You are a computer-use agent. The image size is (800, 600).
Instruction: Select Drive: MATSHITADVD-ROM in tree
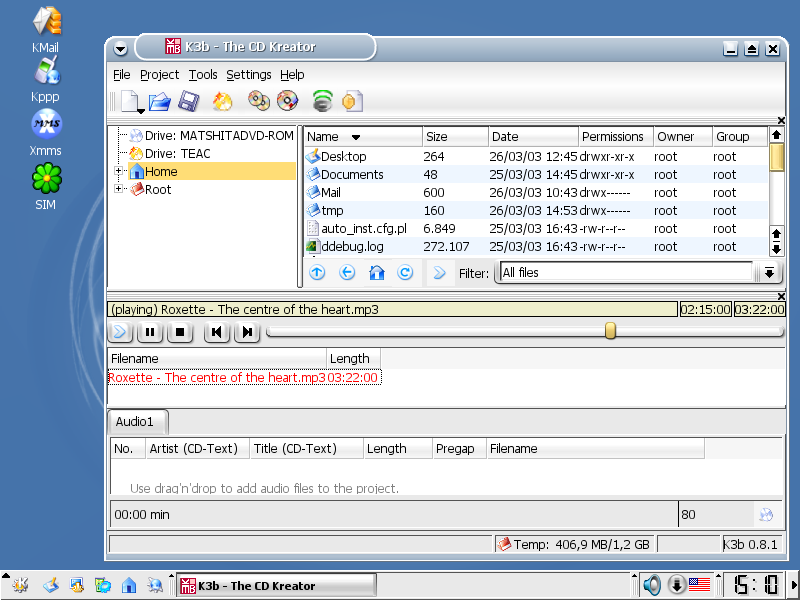[211, 135]
